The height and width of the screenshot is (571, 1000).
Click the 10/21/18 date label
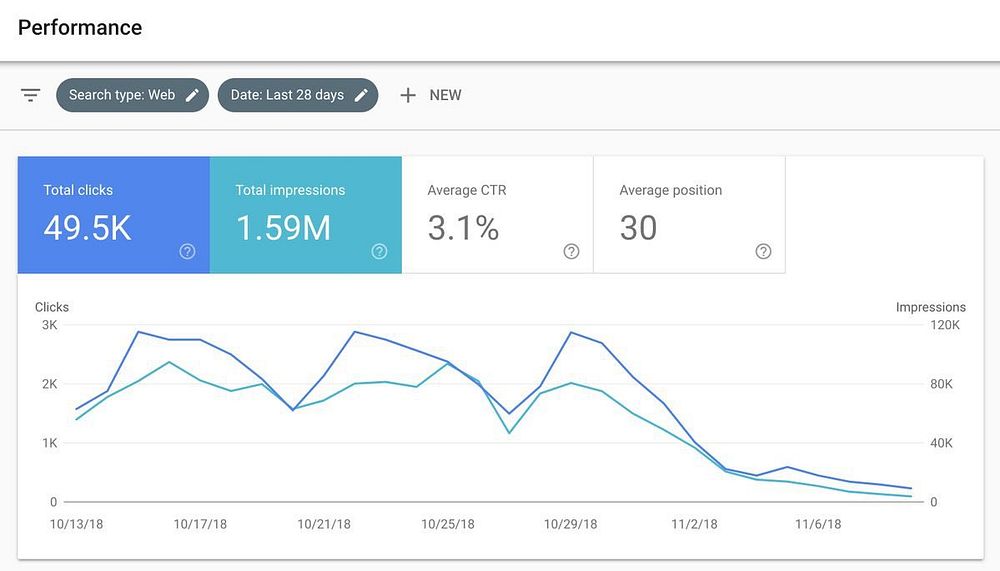click(324, 524)
